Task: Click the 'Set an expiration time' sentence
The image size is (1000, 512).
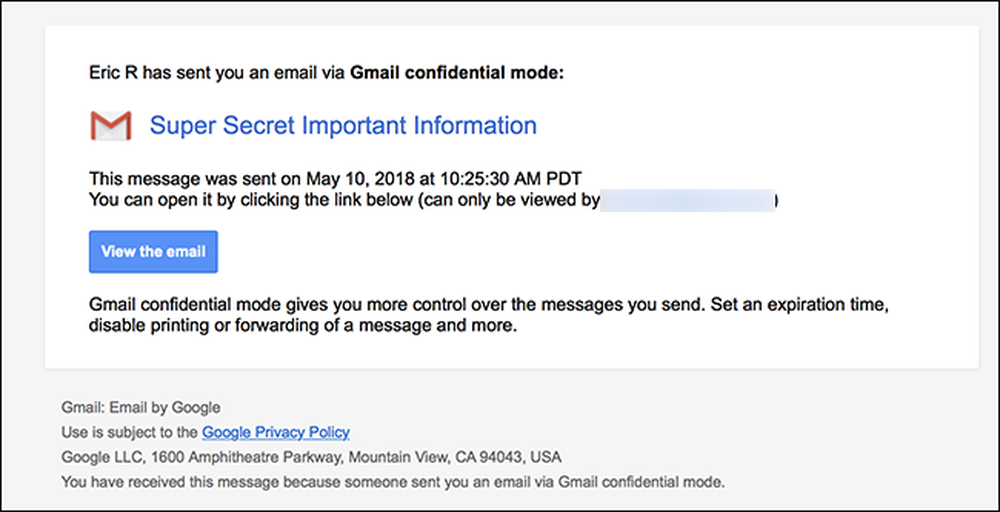Action: tap(800, 305)
